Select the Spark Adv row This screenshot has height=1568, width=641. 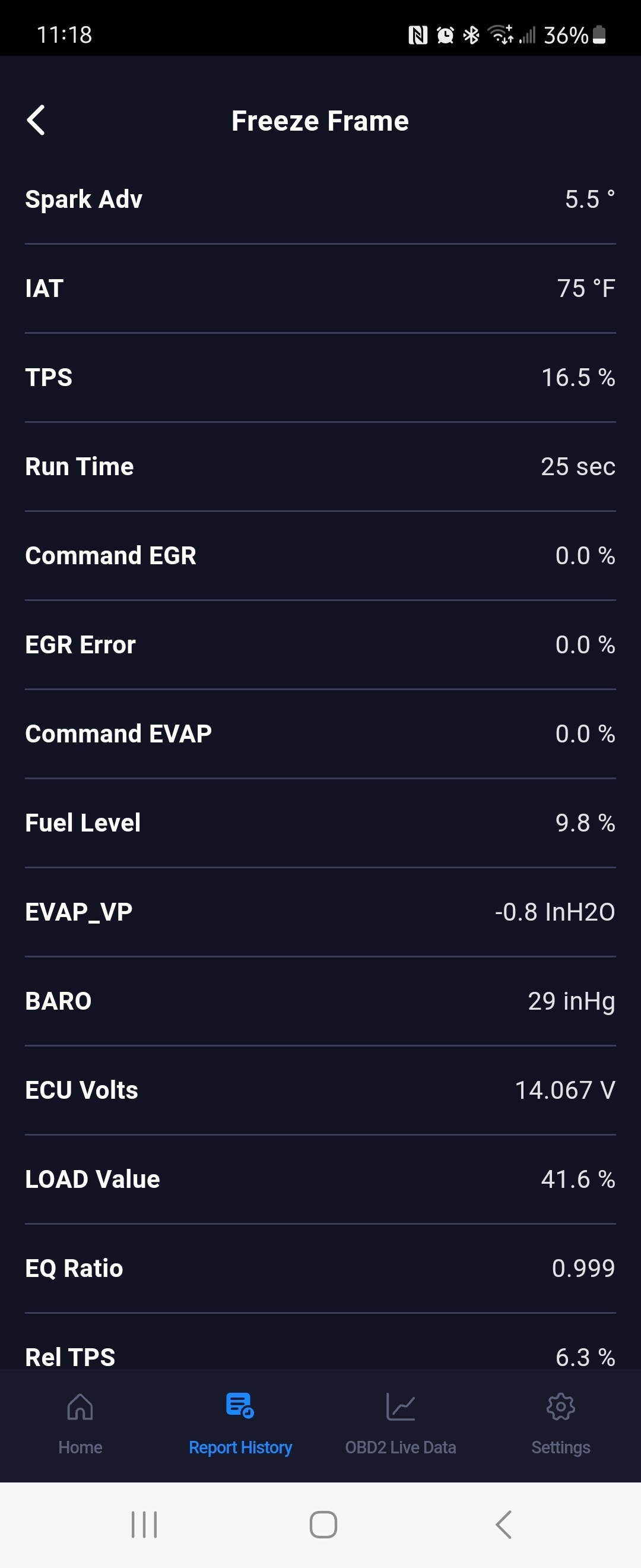click(320, 200)
